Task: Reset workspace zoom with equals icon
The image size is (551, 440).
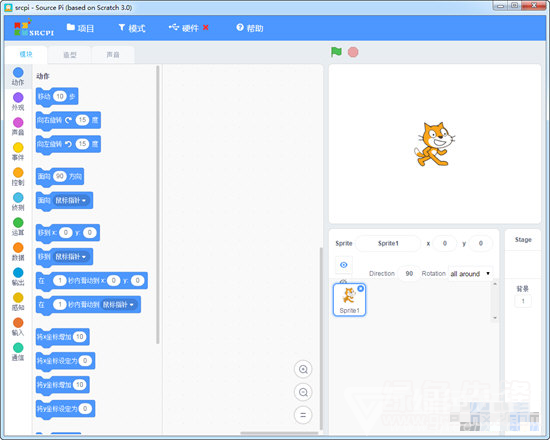Action: [x=303, y=415]
